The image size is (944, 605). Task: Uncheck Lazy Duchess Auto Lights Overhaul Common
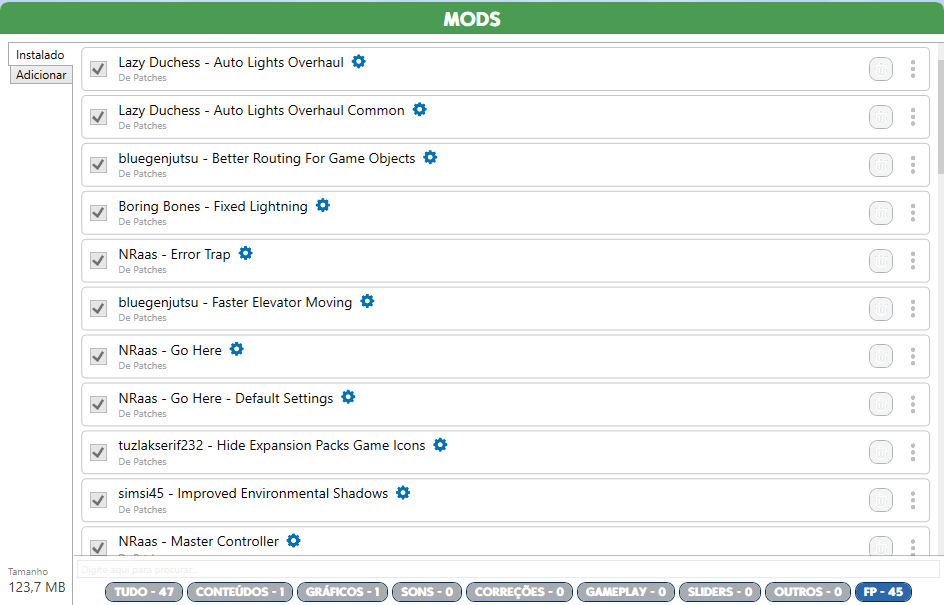[98, 117]
